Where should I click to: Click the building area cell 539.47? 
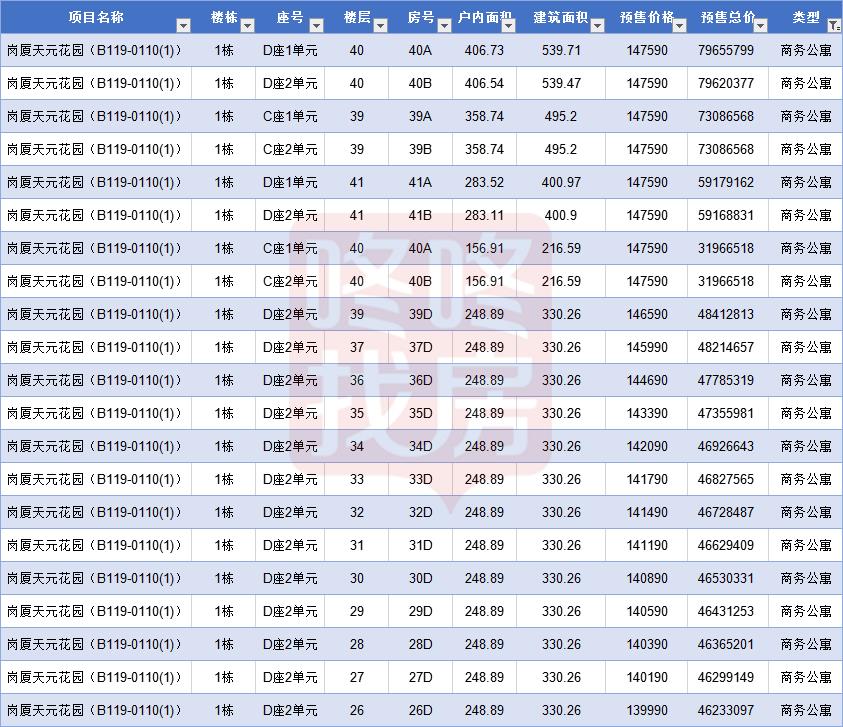coord(560,83)
